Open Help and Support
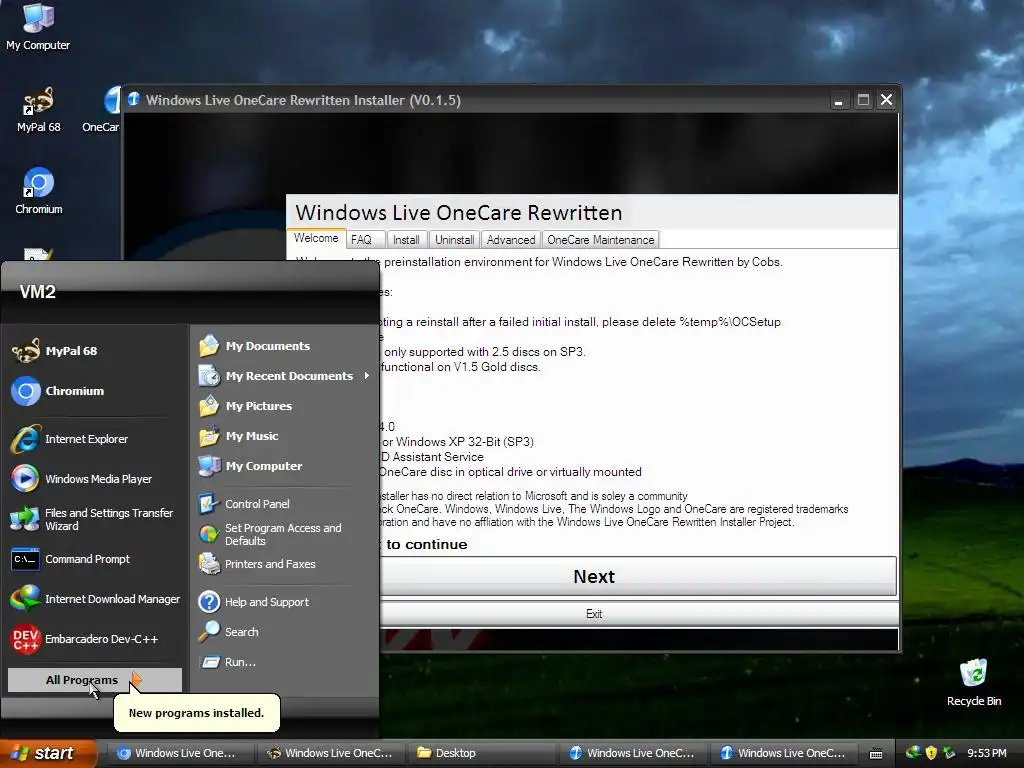This screenshot has width=1024, height=768. coord(284,601)
